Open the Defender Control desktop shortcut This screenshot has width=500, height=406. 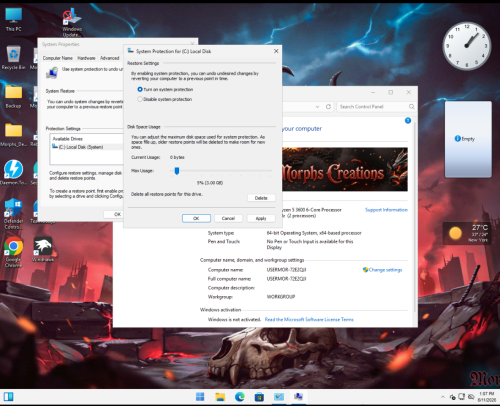(13, 214)
